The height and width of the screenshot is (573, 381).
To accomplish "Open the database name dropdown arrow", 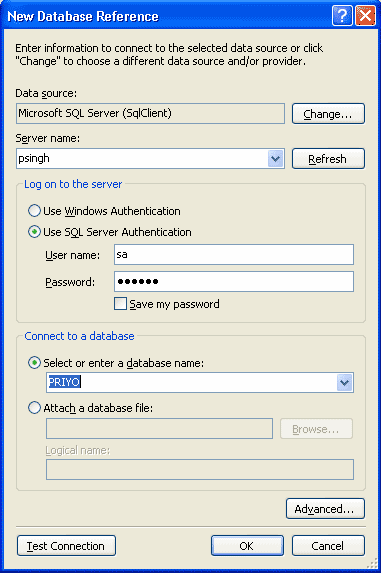I will [344, 383].
